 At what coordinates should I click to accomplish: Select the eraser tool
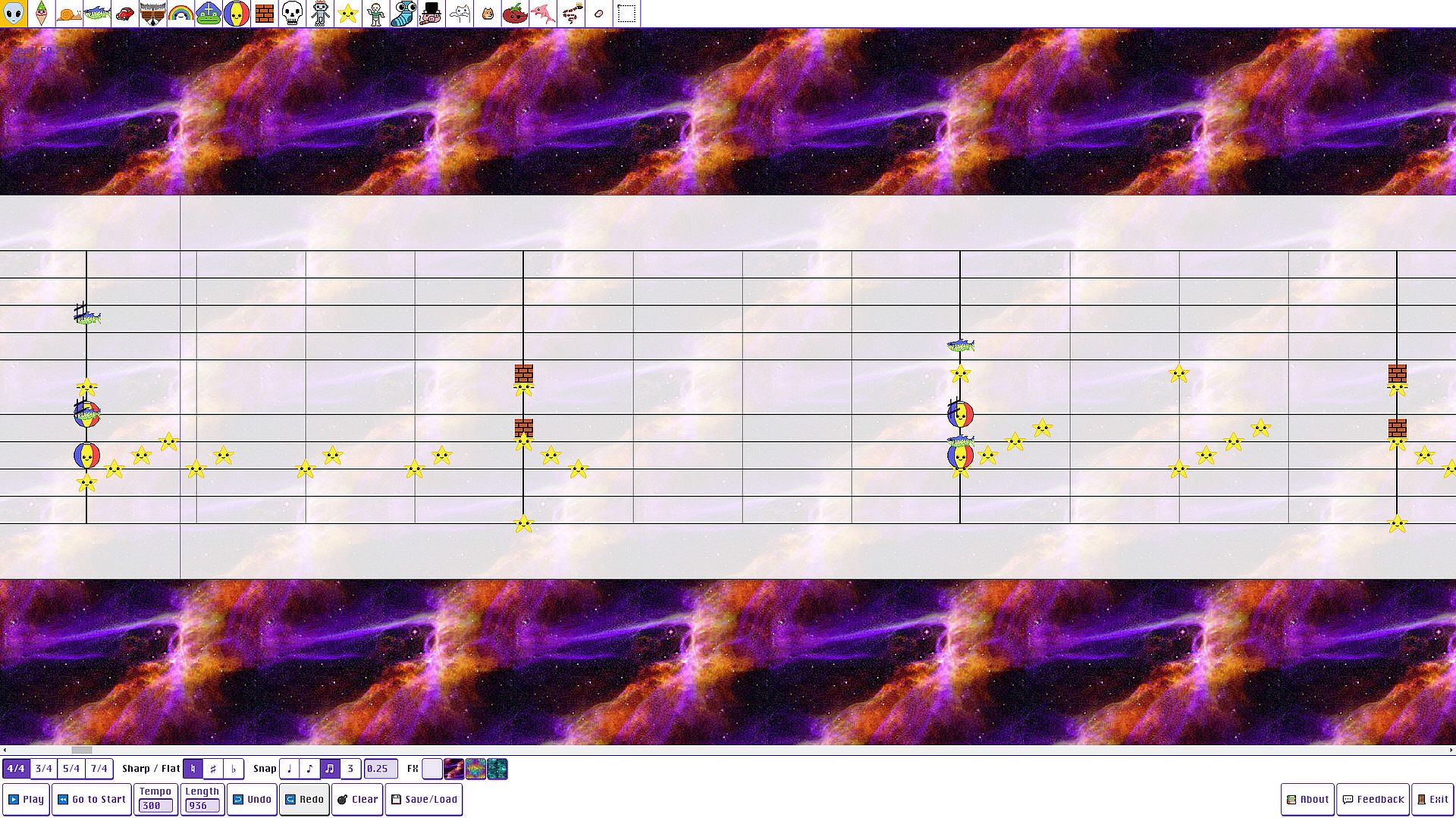point(598,14)
